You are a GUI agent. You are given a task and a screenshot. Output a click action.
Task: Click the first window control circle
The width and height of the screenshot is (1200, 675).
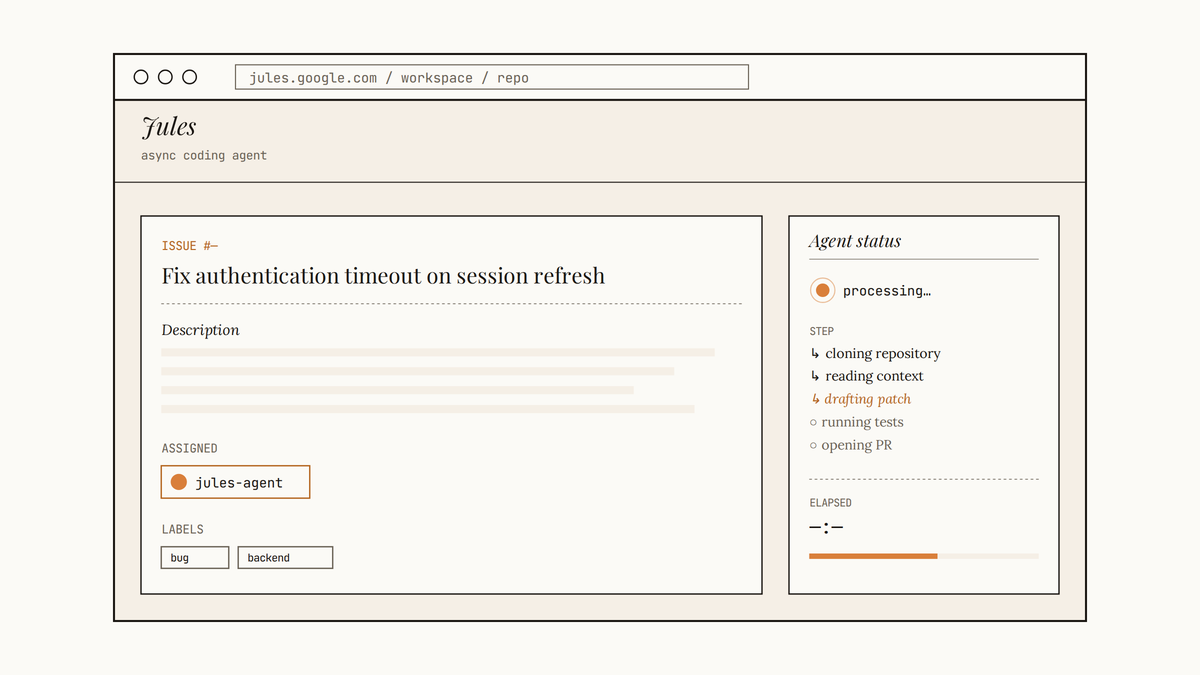pyautogui.click(x=141, y=77)
